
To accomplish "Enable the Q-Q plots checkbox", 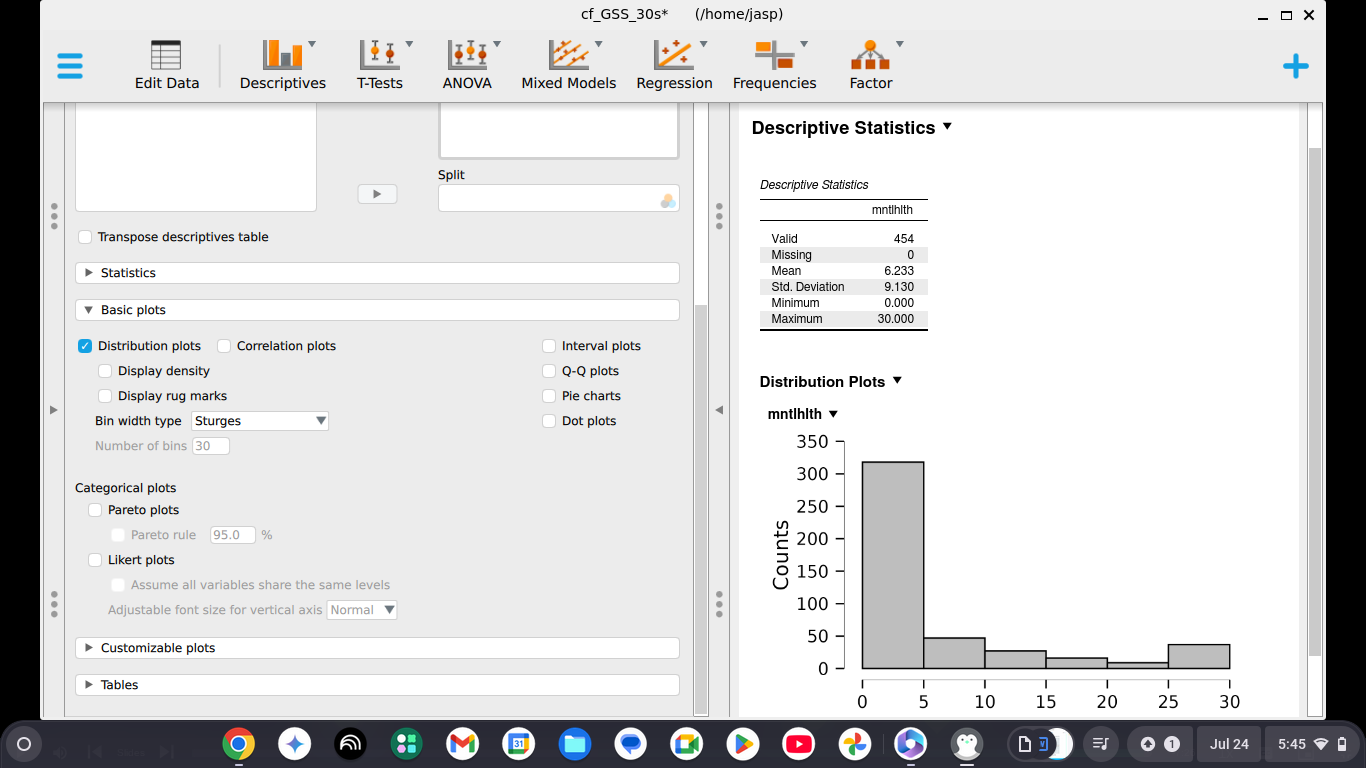I will [x=549, y=371].
